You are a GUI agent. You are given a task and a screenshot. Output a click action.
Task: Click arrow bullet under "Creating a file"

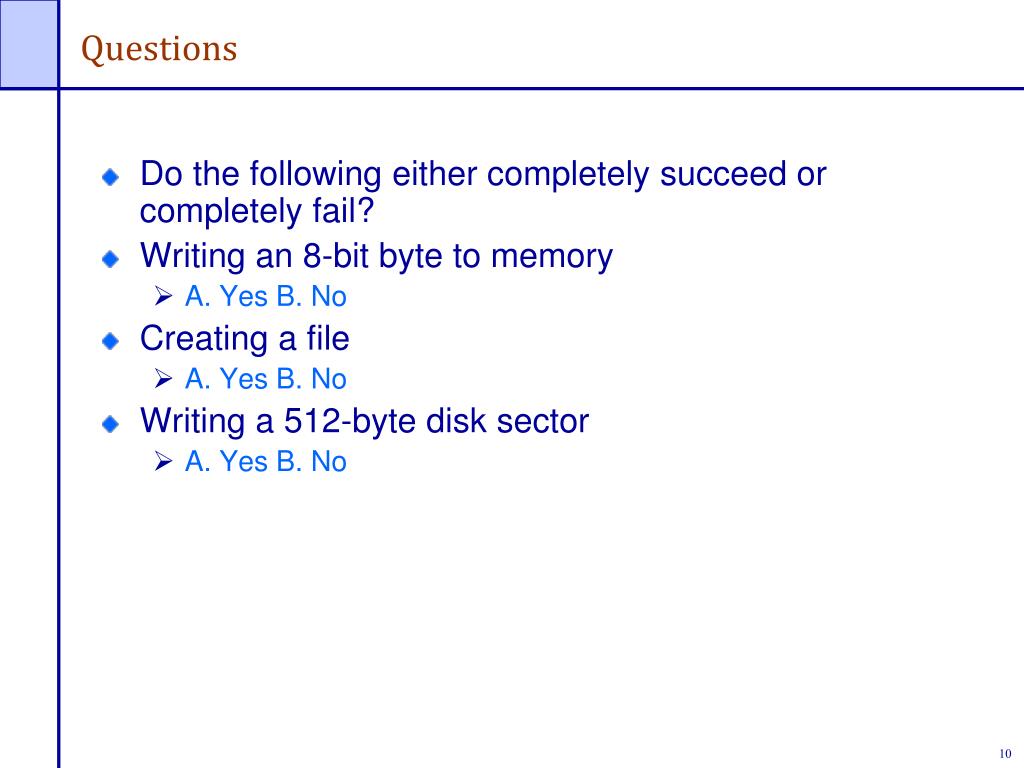(x=163, y=379)
